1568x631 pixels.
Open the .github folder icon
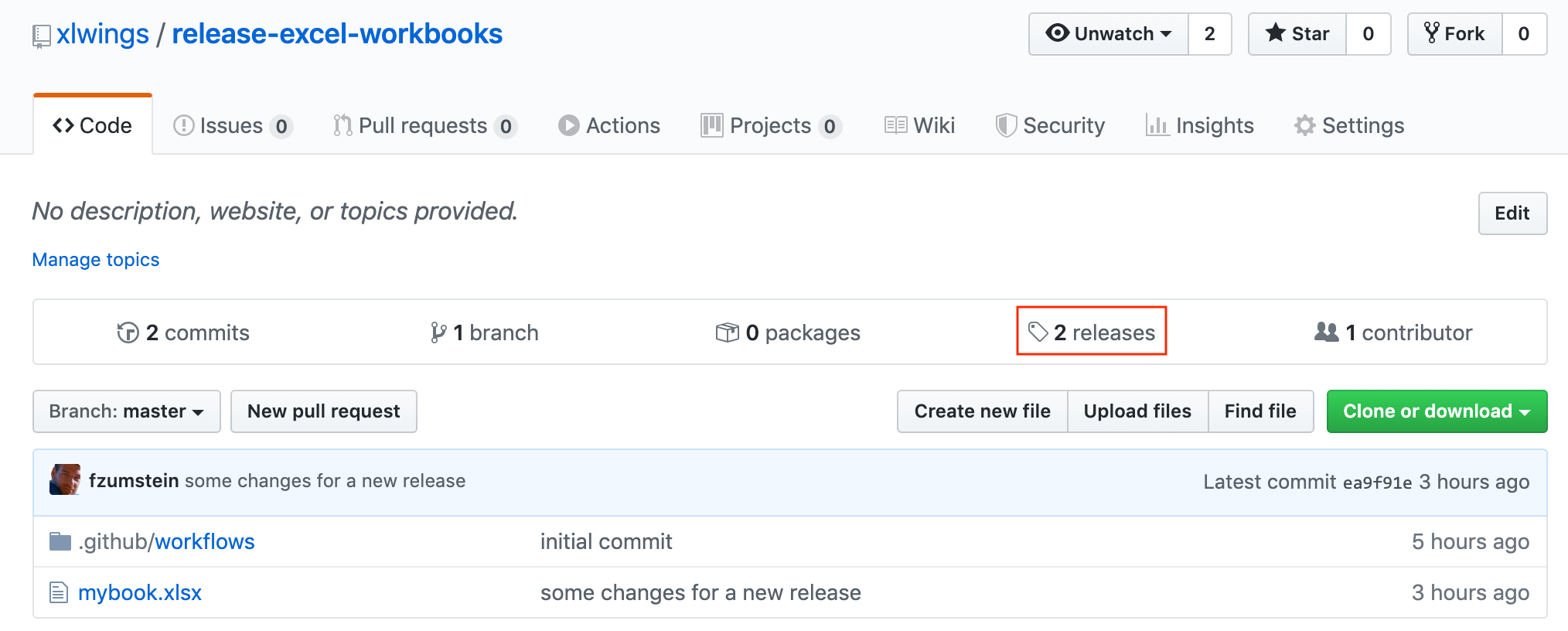click(60, 541)
